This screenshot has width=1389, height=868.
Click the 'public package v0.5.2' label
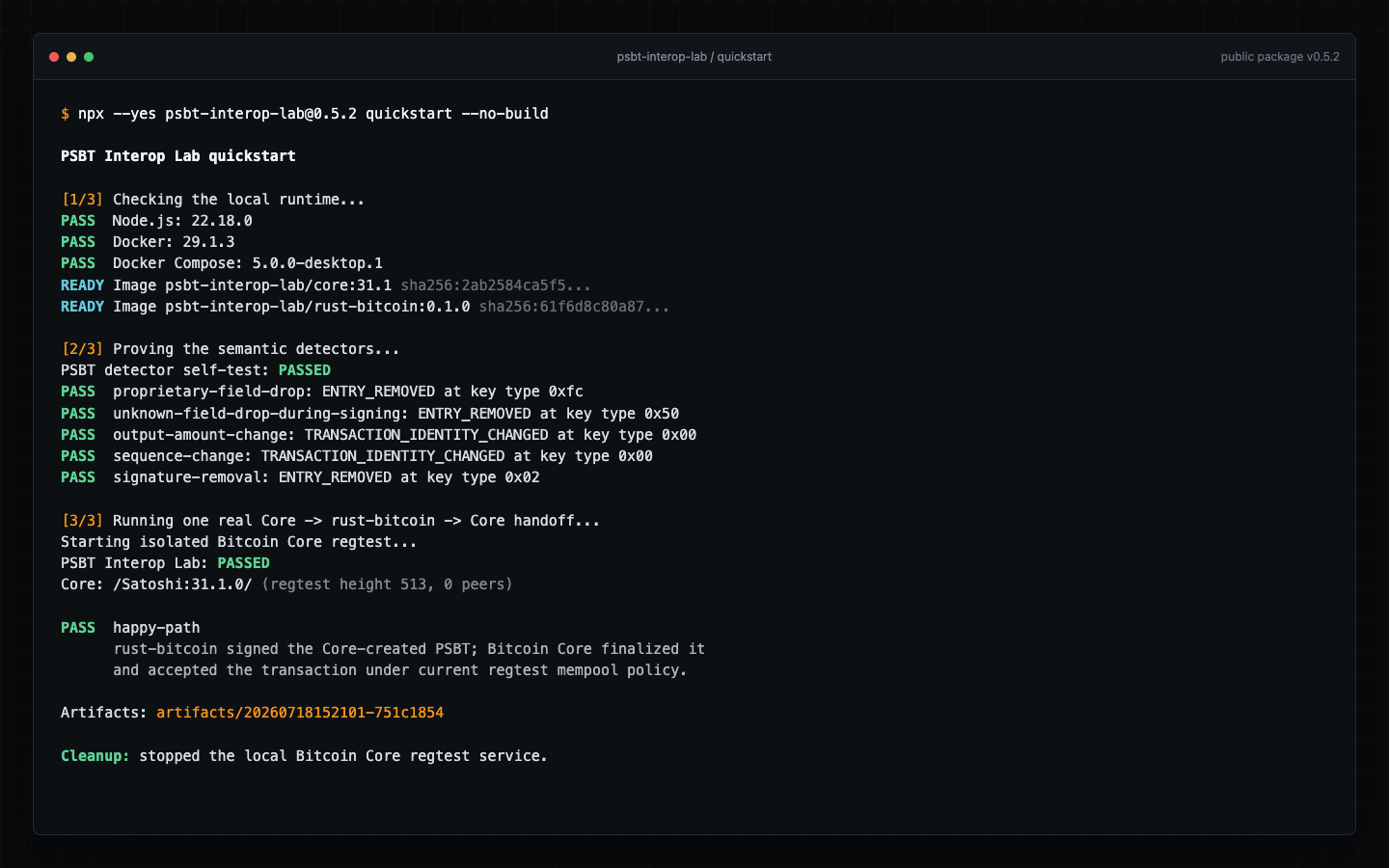[x=1280, y=57]
